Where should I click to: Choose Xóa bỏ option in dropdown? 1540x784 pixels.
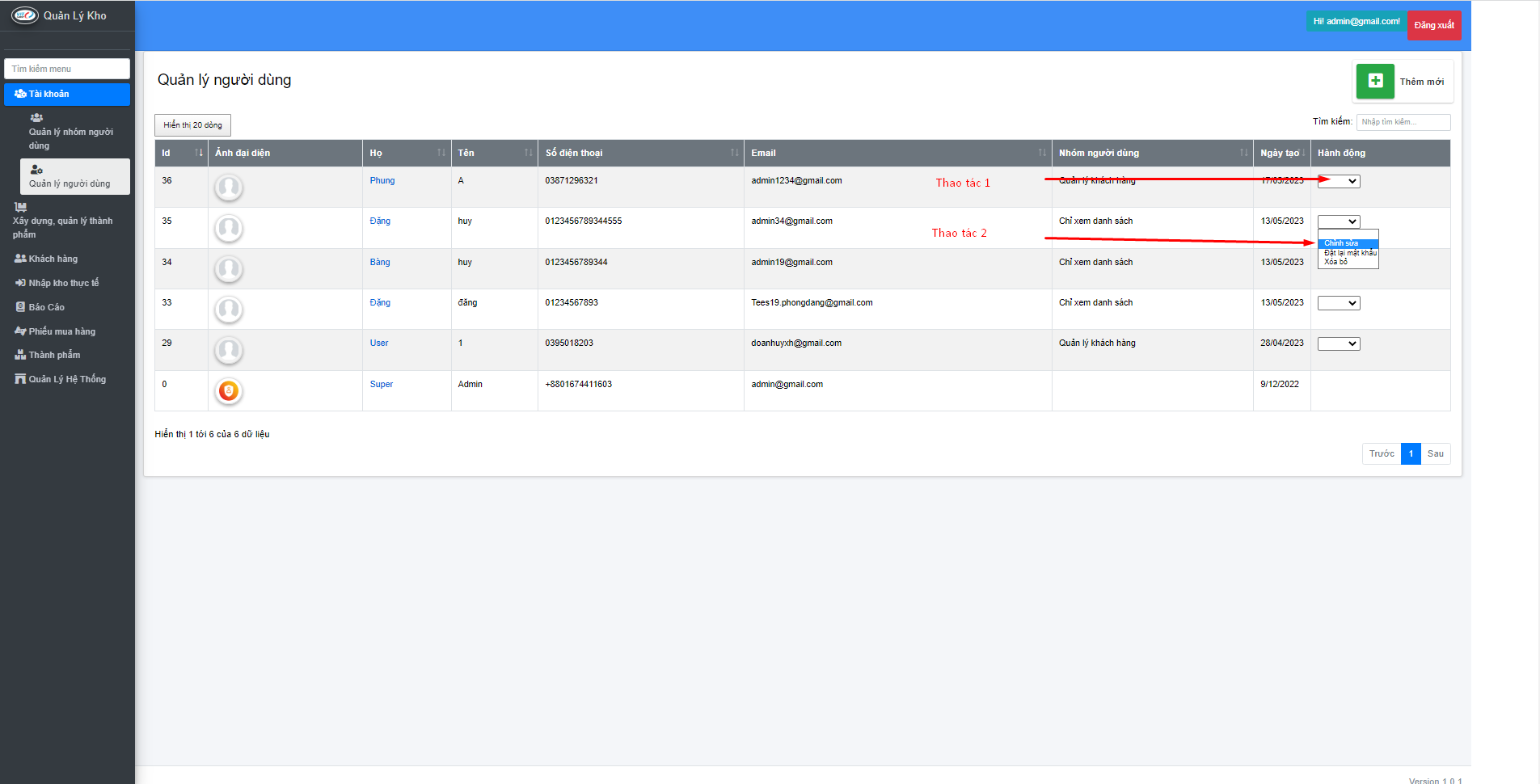click(x=1348, y=262)
